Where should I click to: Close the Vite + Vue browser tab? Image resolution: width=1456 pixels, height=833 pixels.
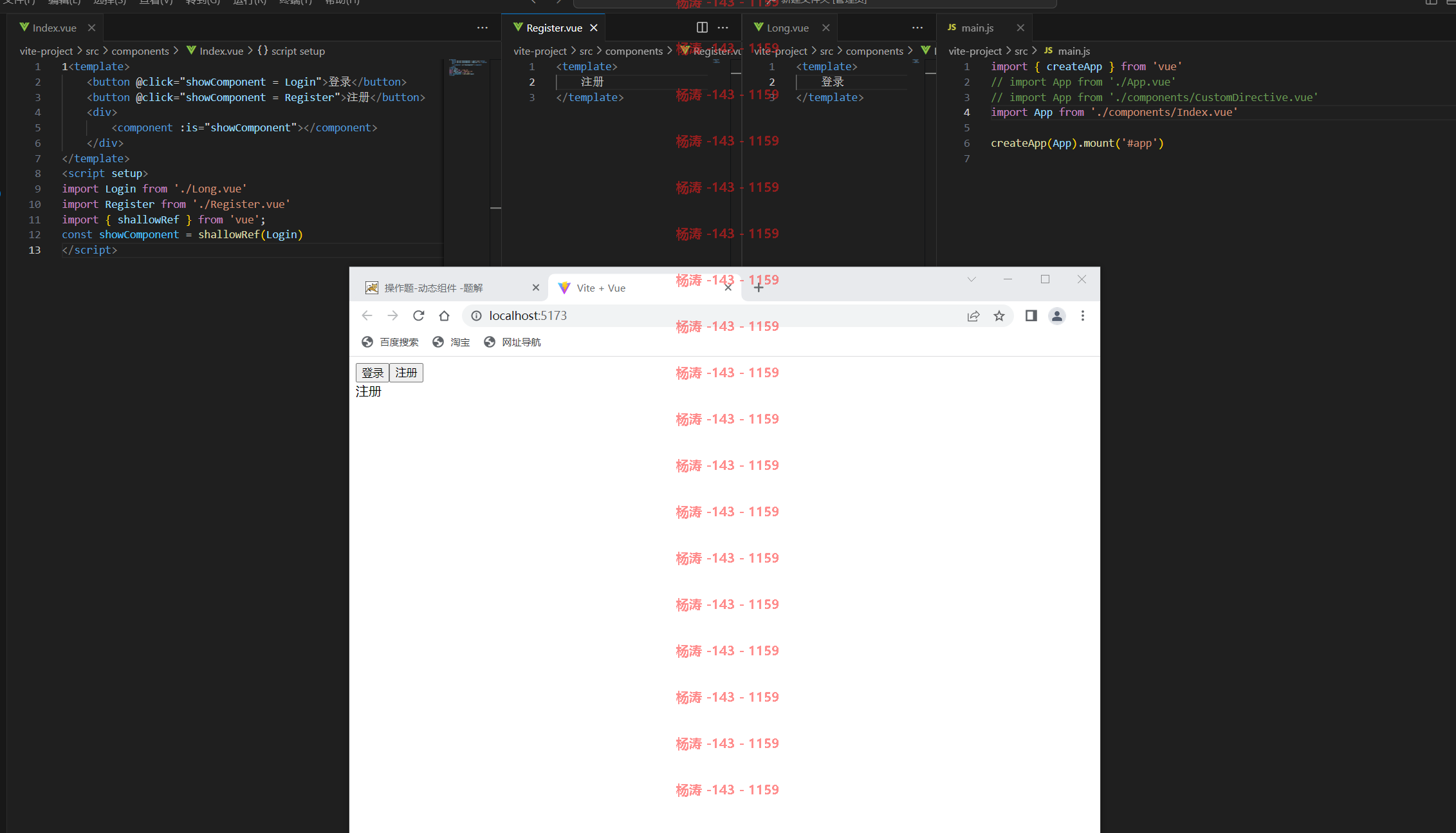click(x=728, y=288)
